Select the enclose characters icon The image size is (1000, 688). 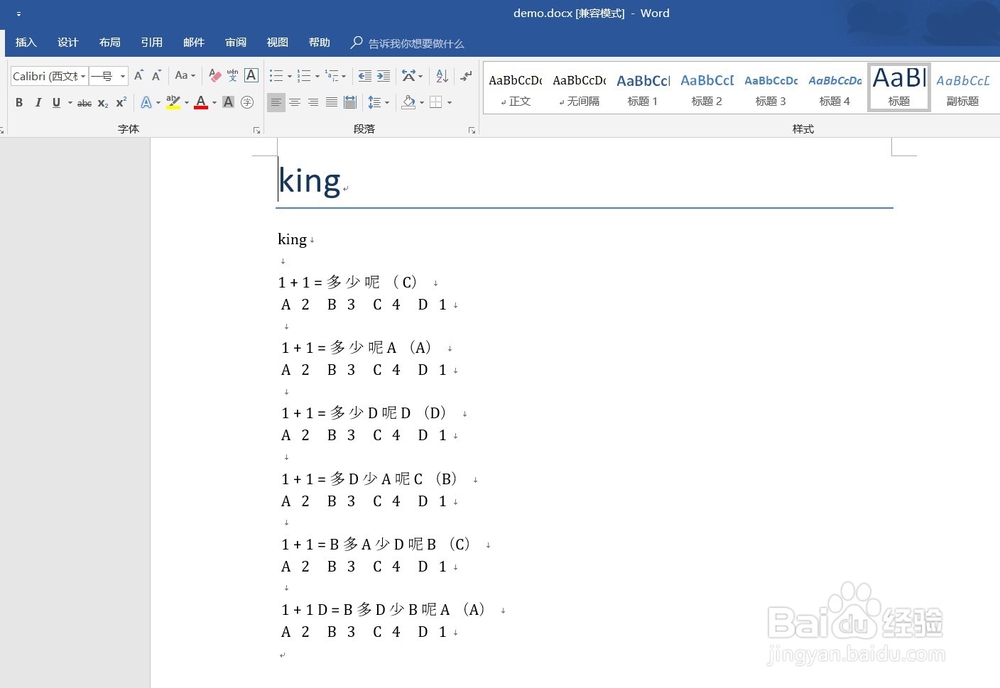coord(247,102)
